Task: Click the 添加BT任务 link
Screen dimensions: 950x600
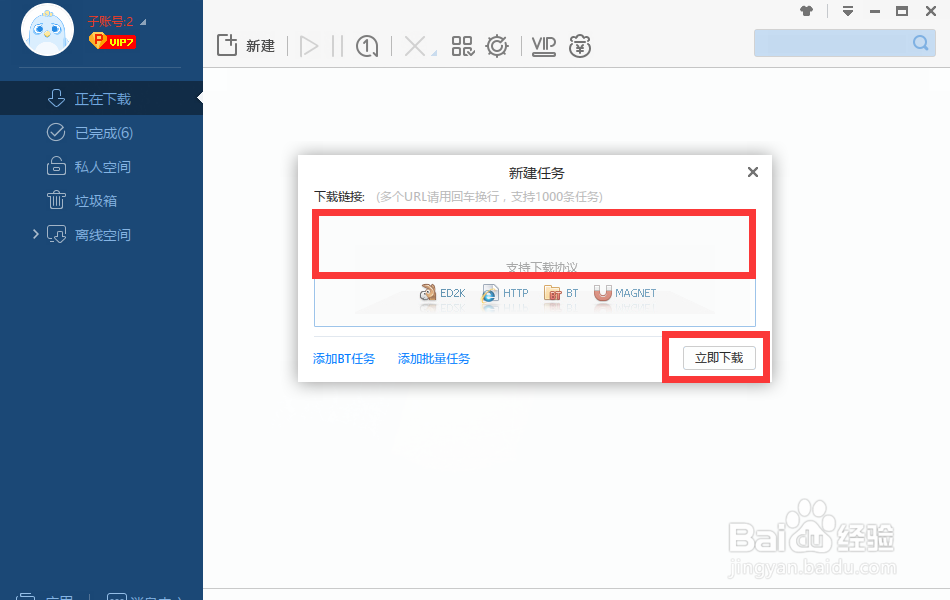Action: 344,358
